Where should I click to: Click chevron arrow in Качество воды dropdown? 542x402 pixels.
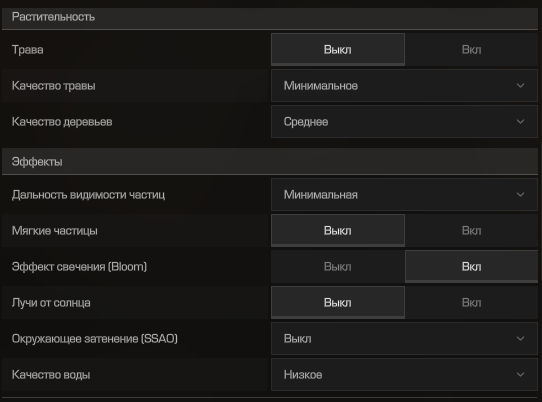pyautogui.click(x=520, y=374)
